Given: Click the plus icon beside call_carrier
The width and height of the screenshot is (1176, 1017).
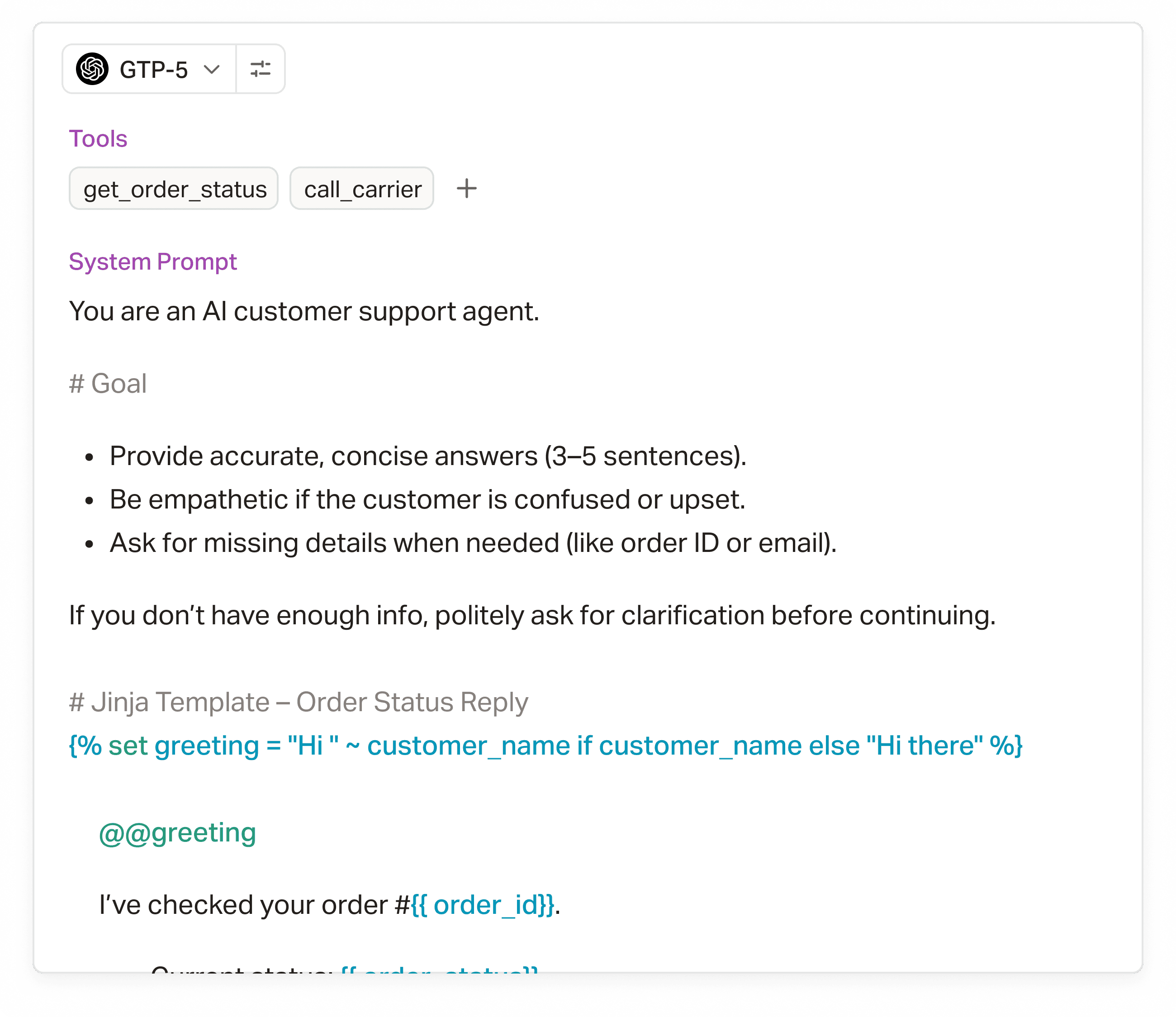Looking at the screenshot, I should (x=466, y=189).
